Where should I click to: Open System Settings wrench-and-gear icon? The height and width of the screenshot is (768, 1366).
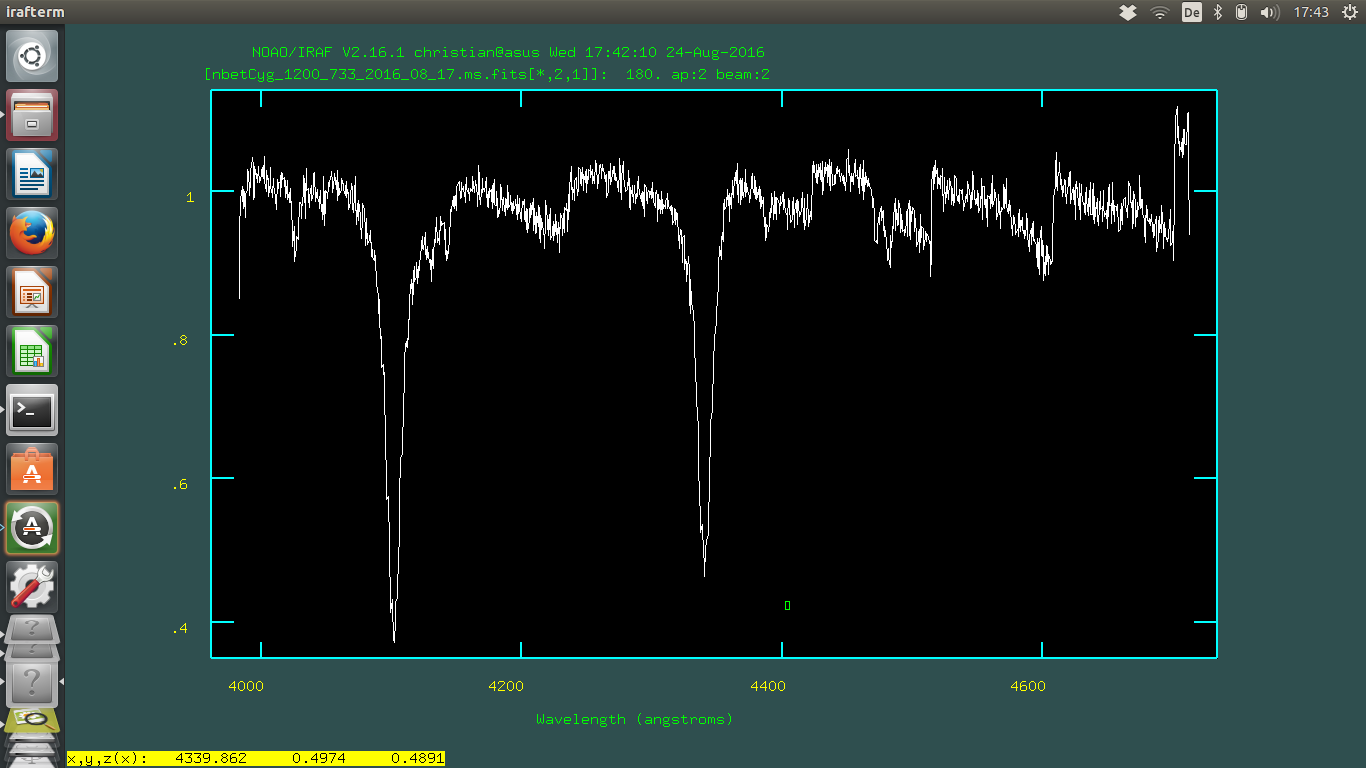tap(32, 587)
